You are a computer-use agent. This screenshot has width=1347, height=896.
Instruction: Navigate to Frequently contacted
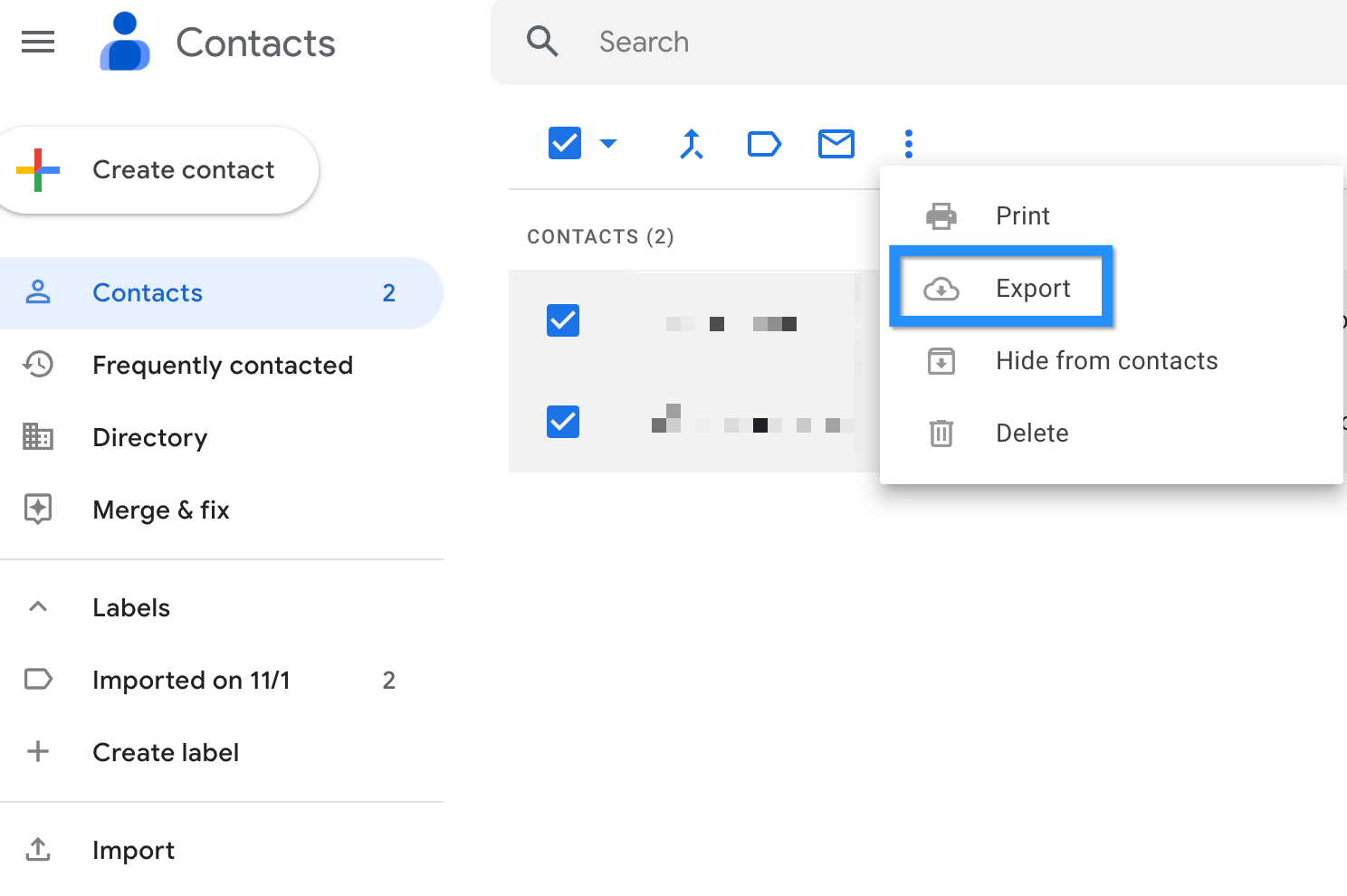click(223, 365)
